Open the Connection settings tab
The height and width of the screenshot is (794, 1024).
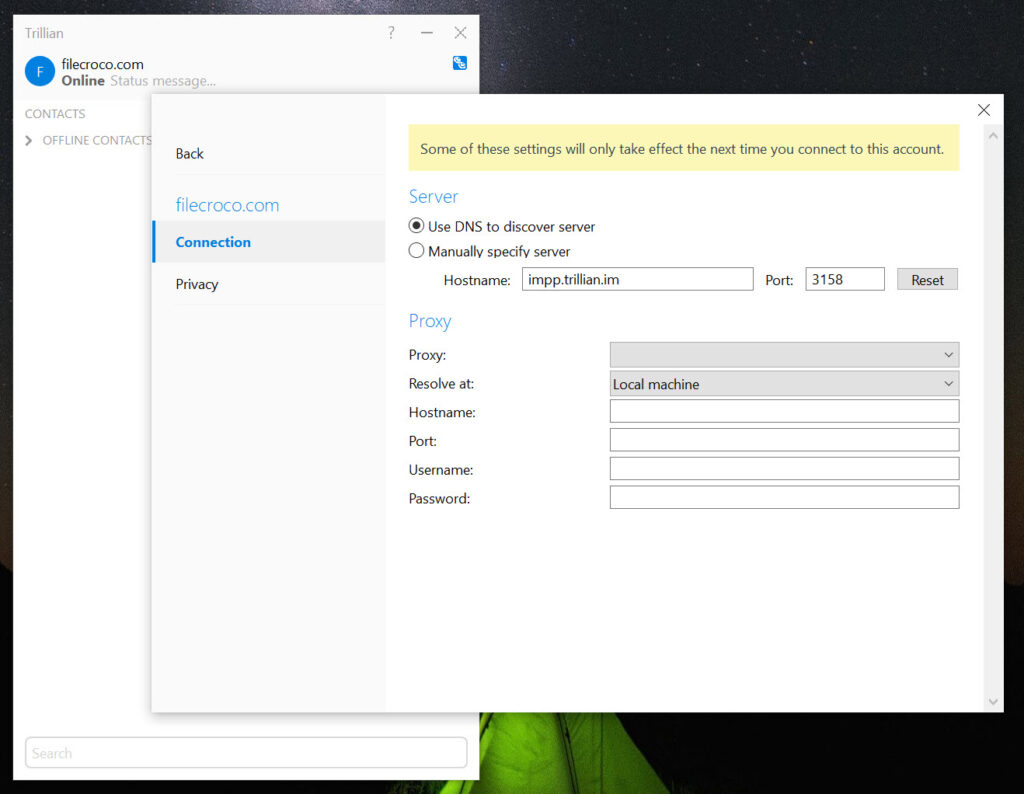pyautogui.click(x=269, y=242)
